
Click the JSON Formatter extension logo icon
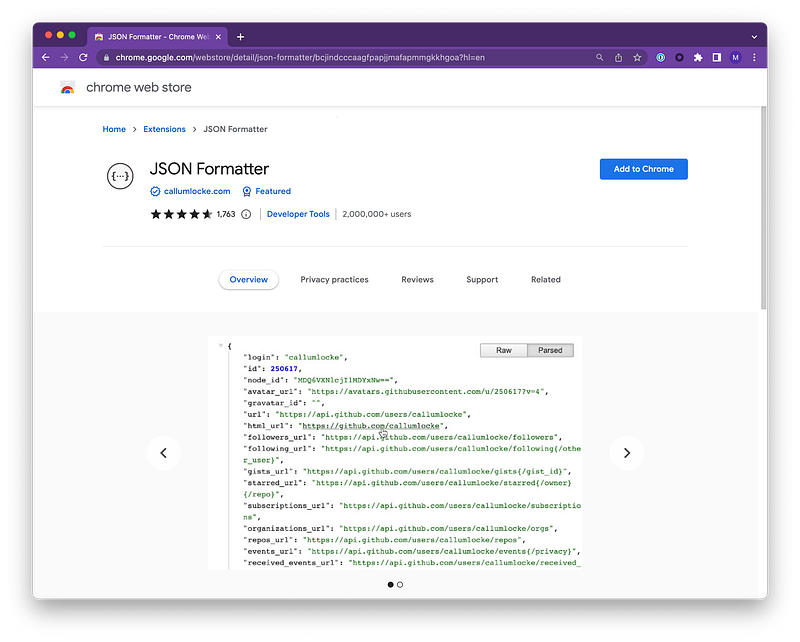click(x=120, y=176)
